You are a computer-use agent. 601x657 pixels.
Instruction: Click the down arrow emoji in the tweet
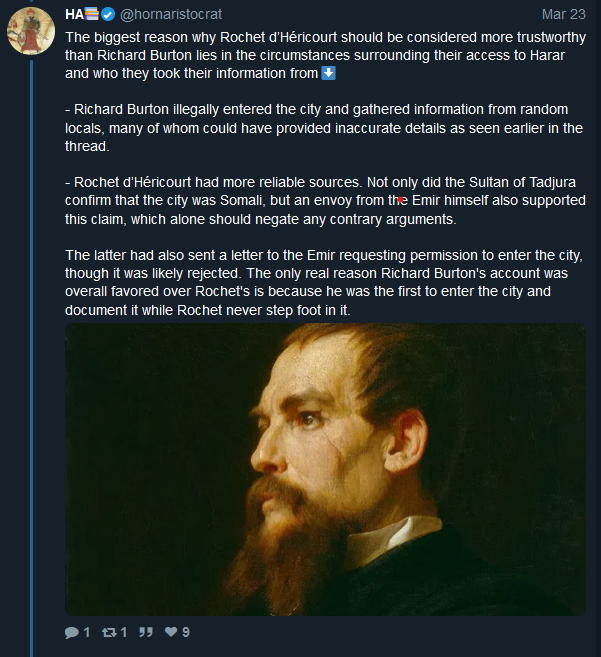point(329,73)
